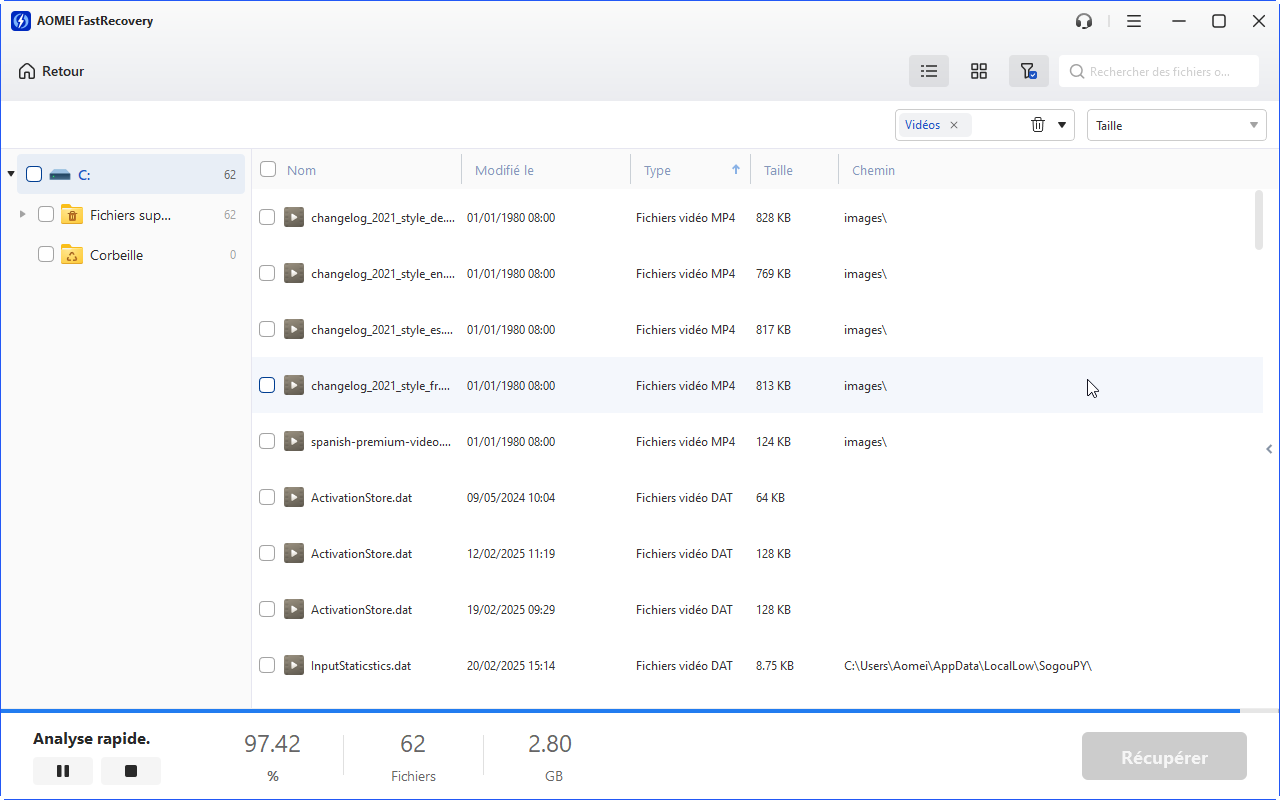Open the filter options icon
Image resolution: width=1280 pixels, height=800 pixels.
[x=1028, y=71]
